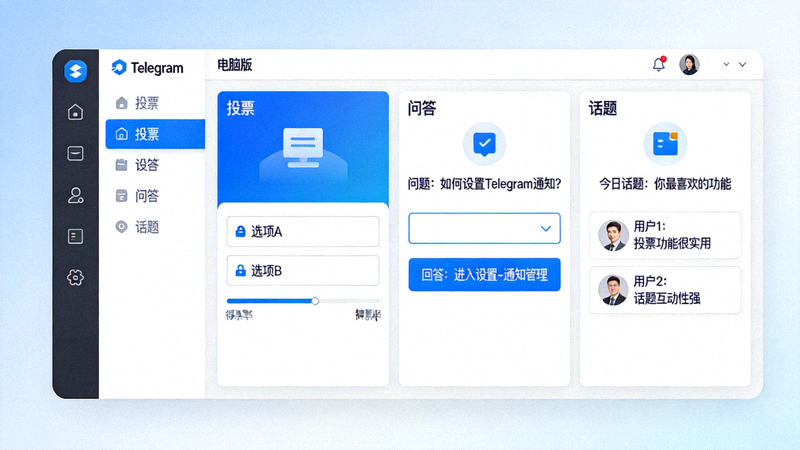This screenshot has height=450, width=800.
Task: Open 用户1 comment 投票功能很实用
Action: [665, 235]
